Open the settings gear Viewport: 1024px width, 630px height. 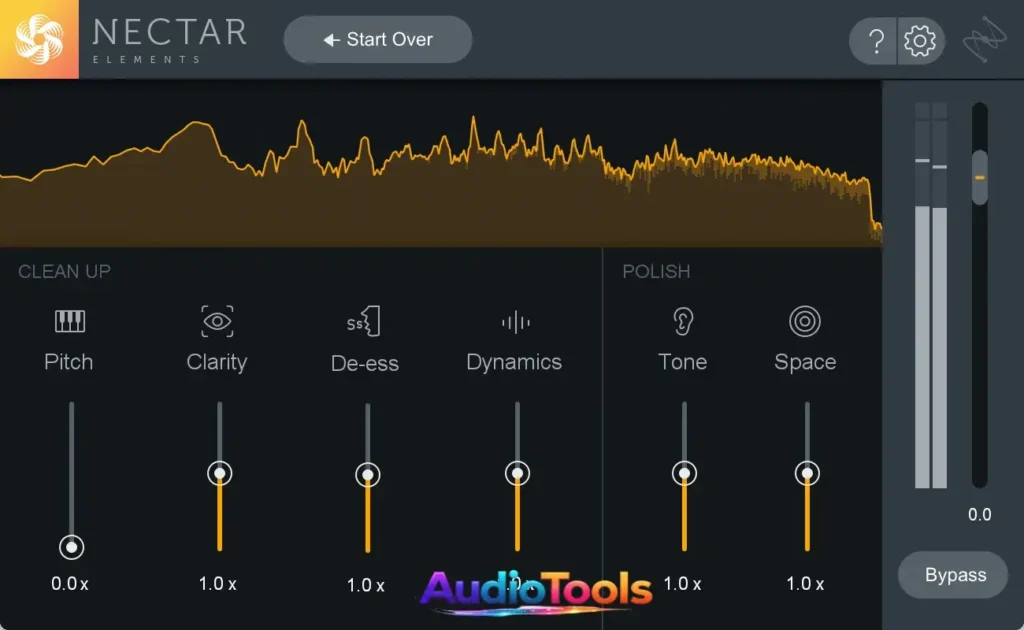[x=919, y=41]
